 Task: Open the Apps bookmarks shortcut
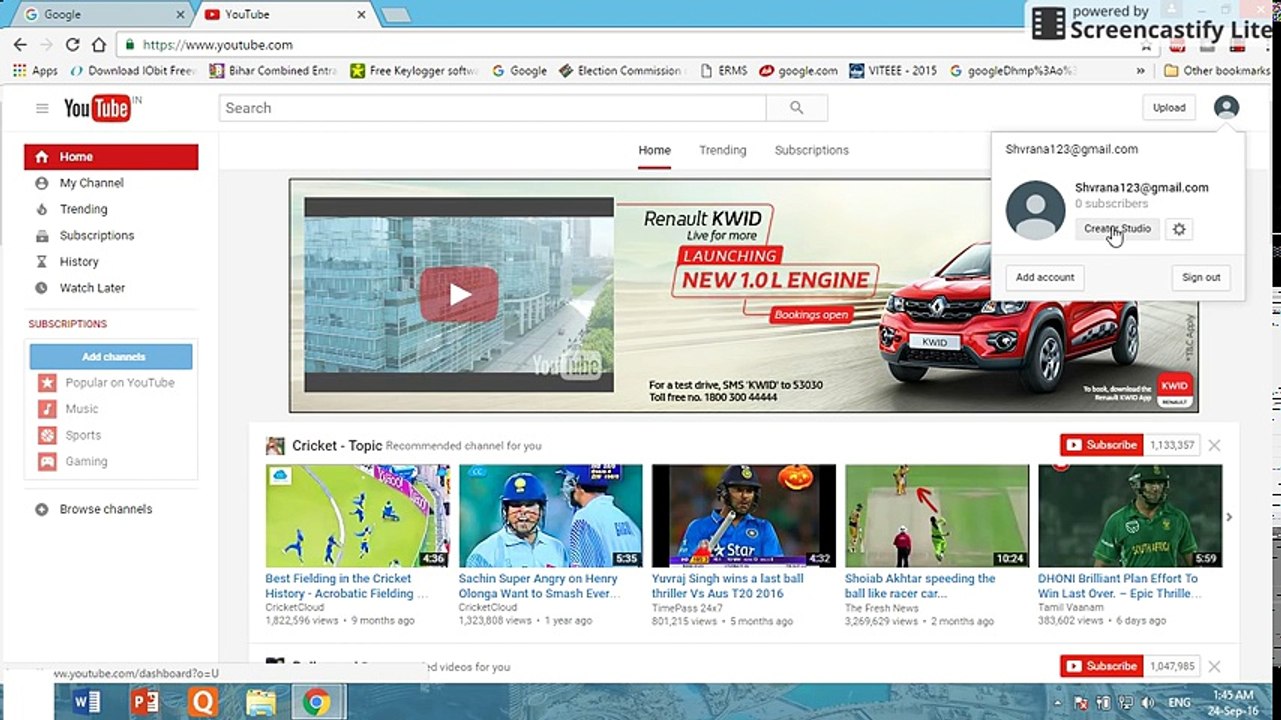tap(35, 71)
